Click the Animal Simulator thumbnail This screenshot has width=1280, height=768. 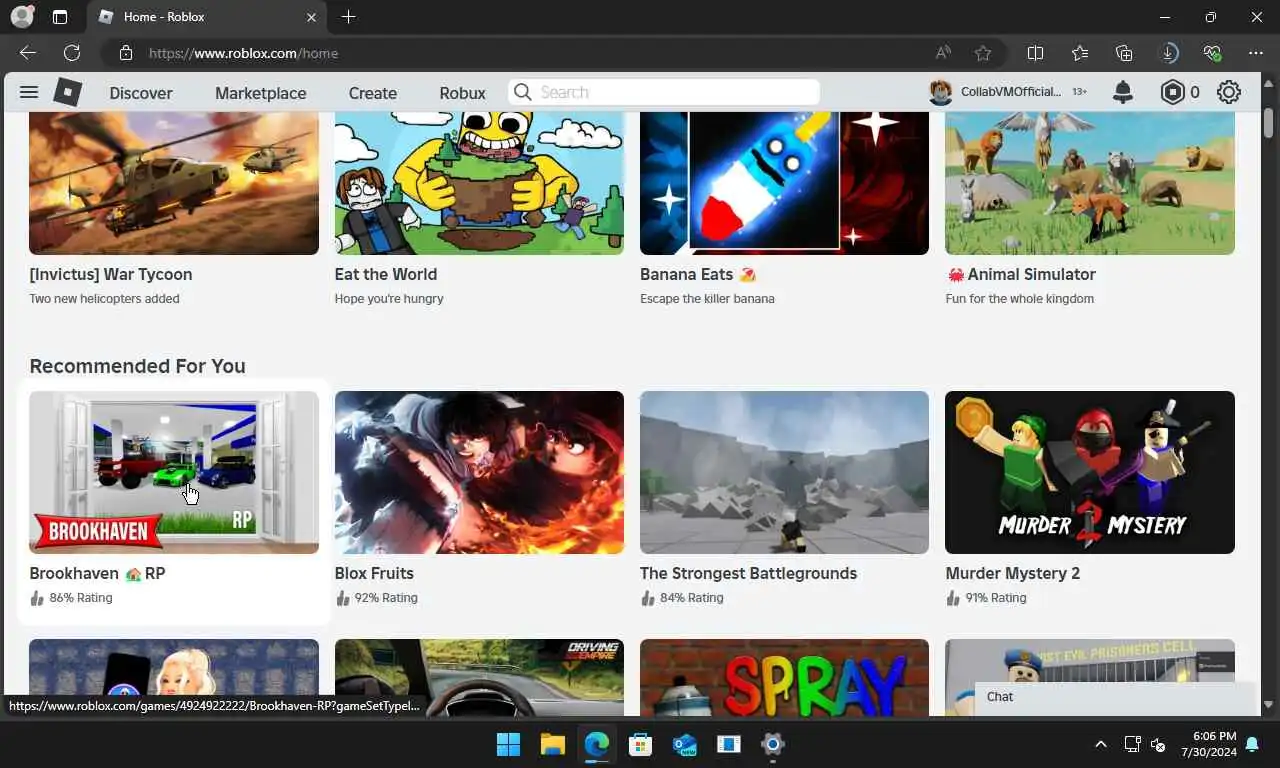(1090, 183)
